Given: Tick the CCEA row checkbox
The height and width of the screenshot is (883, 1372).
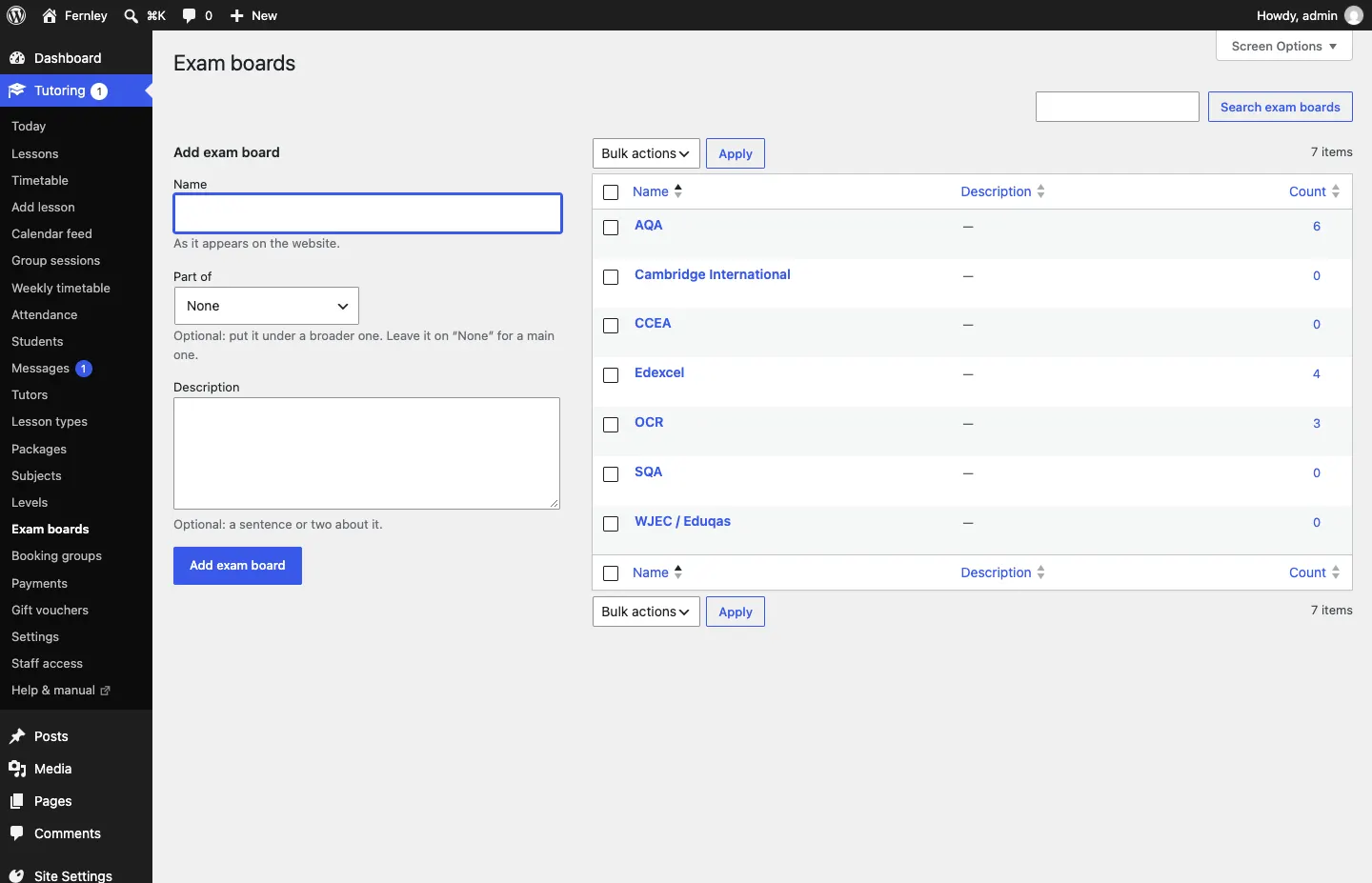Looking at the screenshot, I should [x=611, y=326].
